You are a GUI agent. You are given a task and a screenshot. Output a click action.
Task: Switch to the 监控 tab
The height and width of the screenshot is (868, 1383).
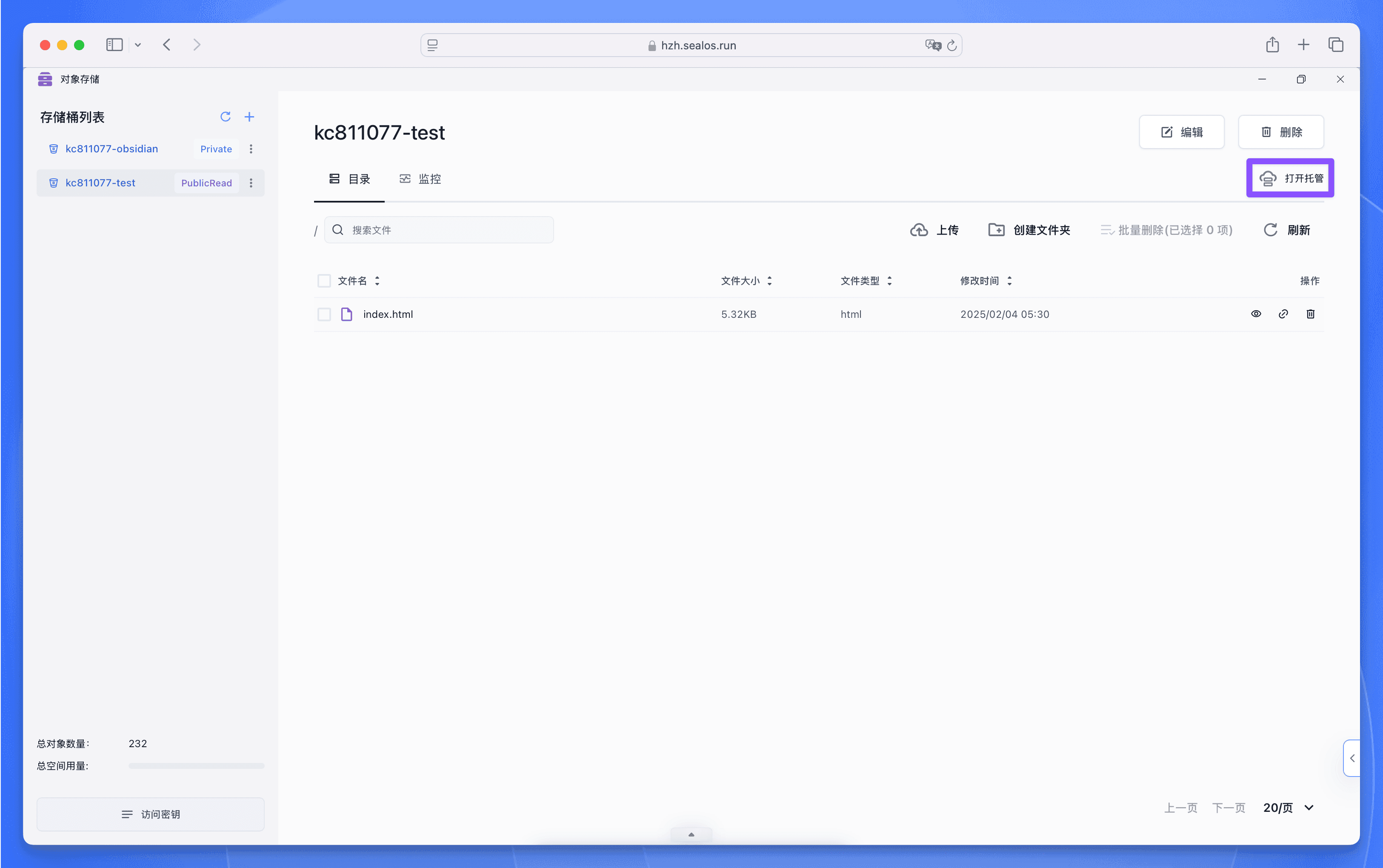(420, 179)
